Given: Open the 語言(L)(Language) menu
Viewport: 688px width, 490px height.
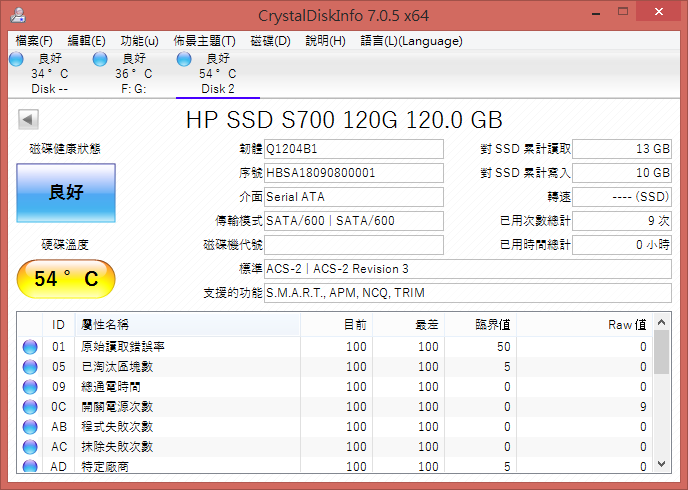Looking at the screenshot, I should coord(411,41).
